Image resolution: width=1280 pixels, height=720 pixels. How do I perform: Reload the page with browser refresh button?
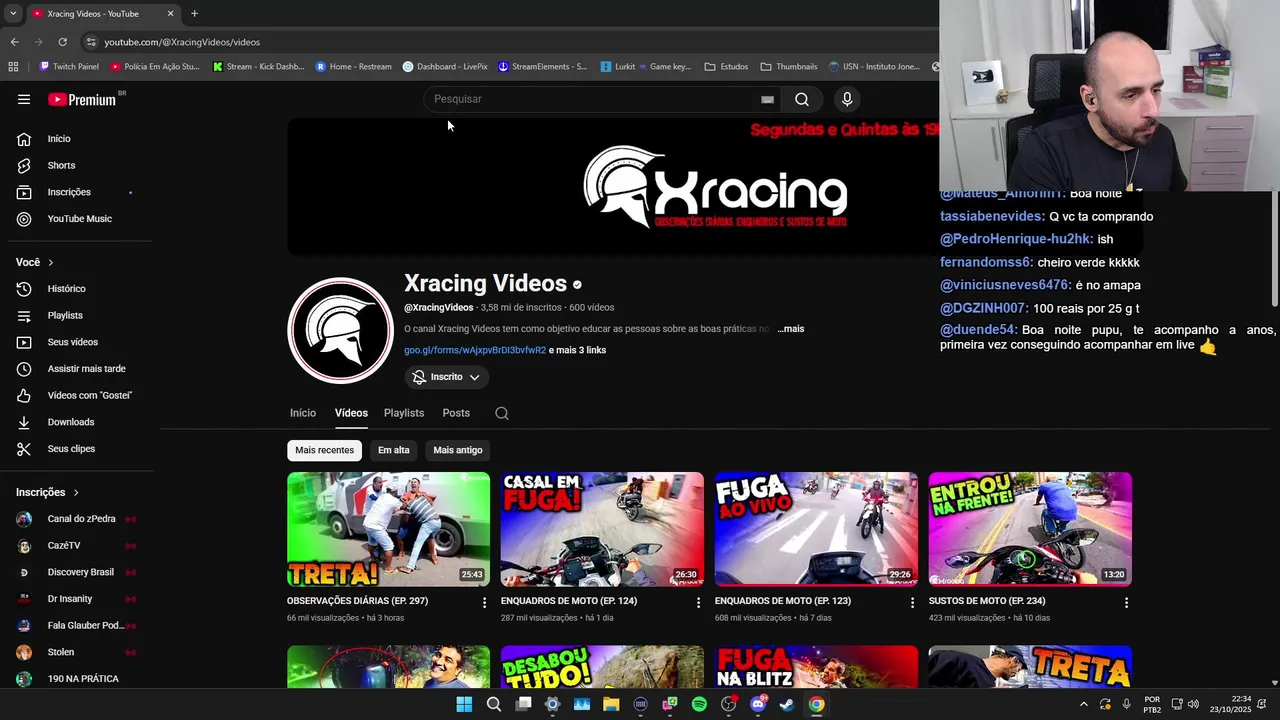[x=62, y=42]
